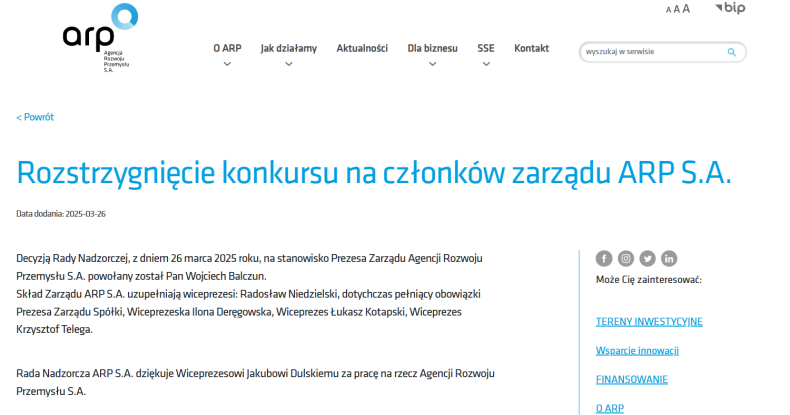Open the Instagram social icon
Viewport: 790px width, 415px height.
click(626, 259)
